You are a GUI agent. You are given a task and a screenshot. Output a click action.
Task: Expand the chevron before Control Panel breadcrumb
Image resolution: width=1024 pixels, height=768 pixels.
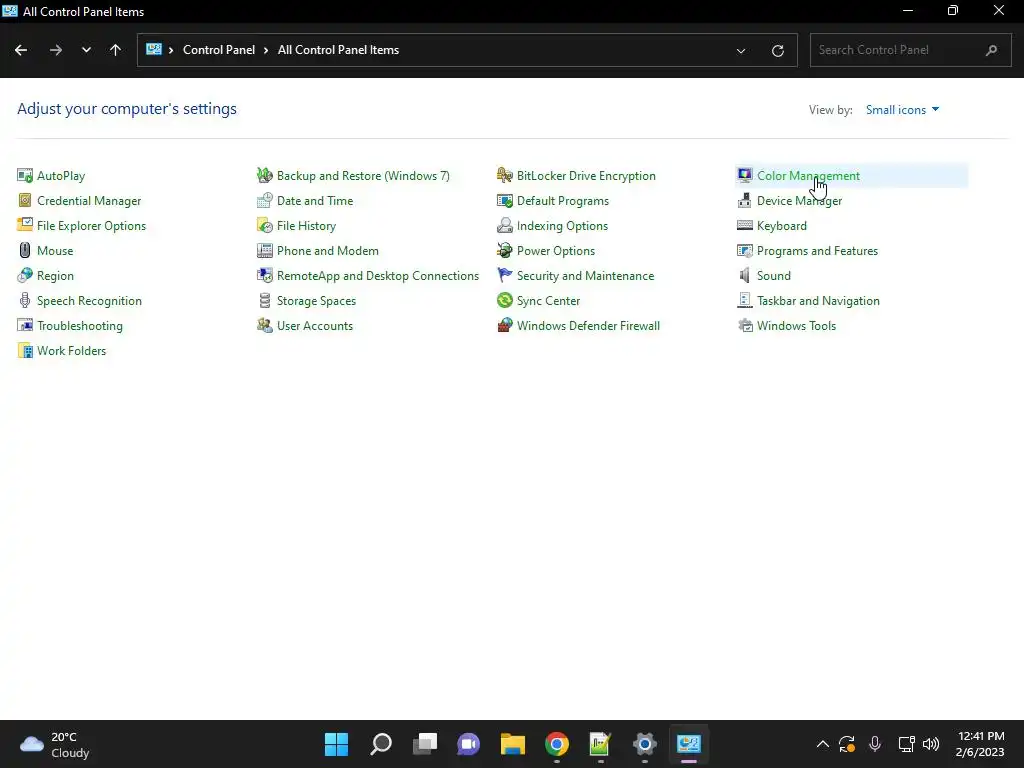pyautogui.click(x=171, y=50)
